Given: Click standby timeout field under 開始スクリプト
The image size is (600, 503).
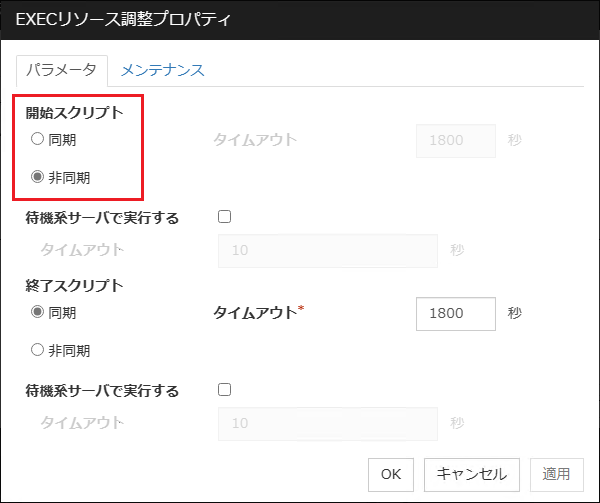Looking at the screenshot, I should 327,250.
